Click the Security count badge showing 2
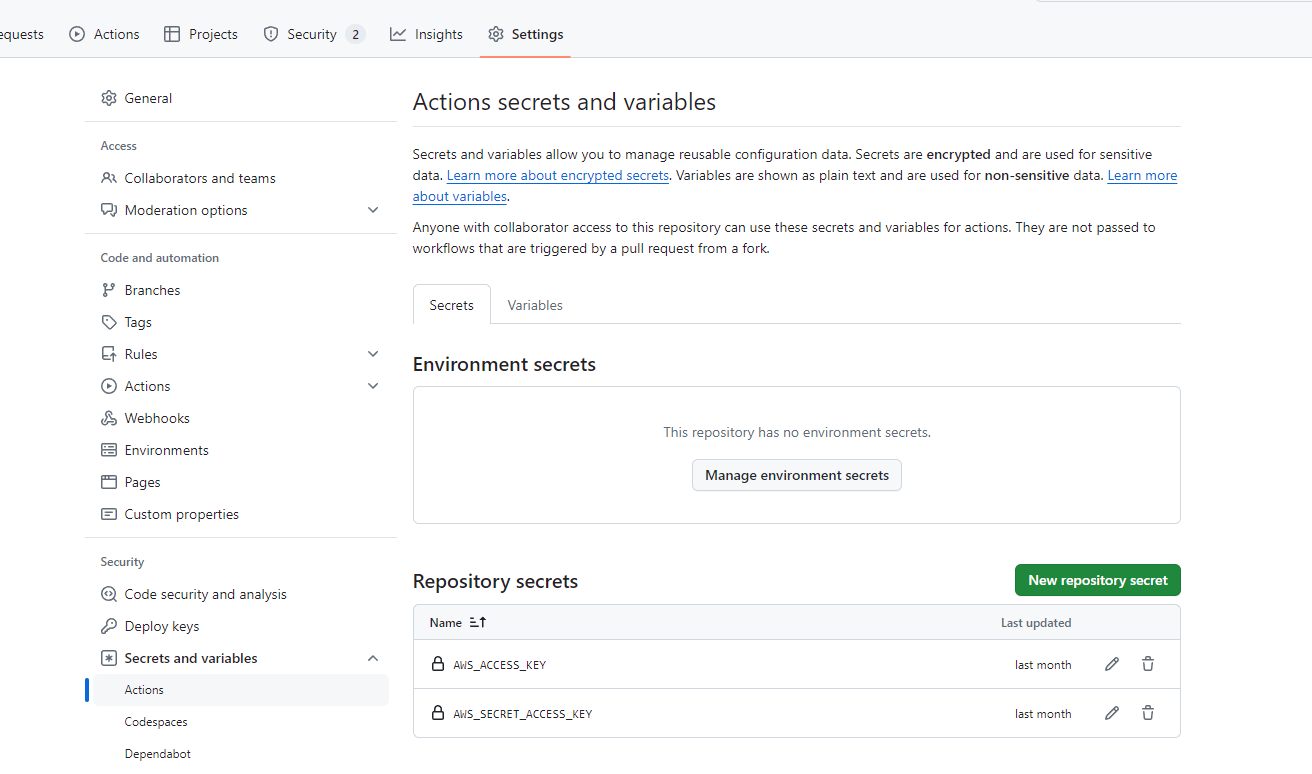The image size is (1312, 774). pos(355,34)
